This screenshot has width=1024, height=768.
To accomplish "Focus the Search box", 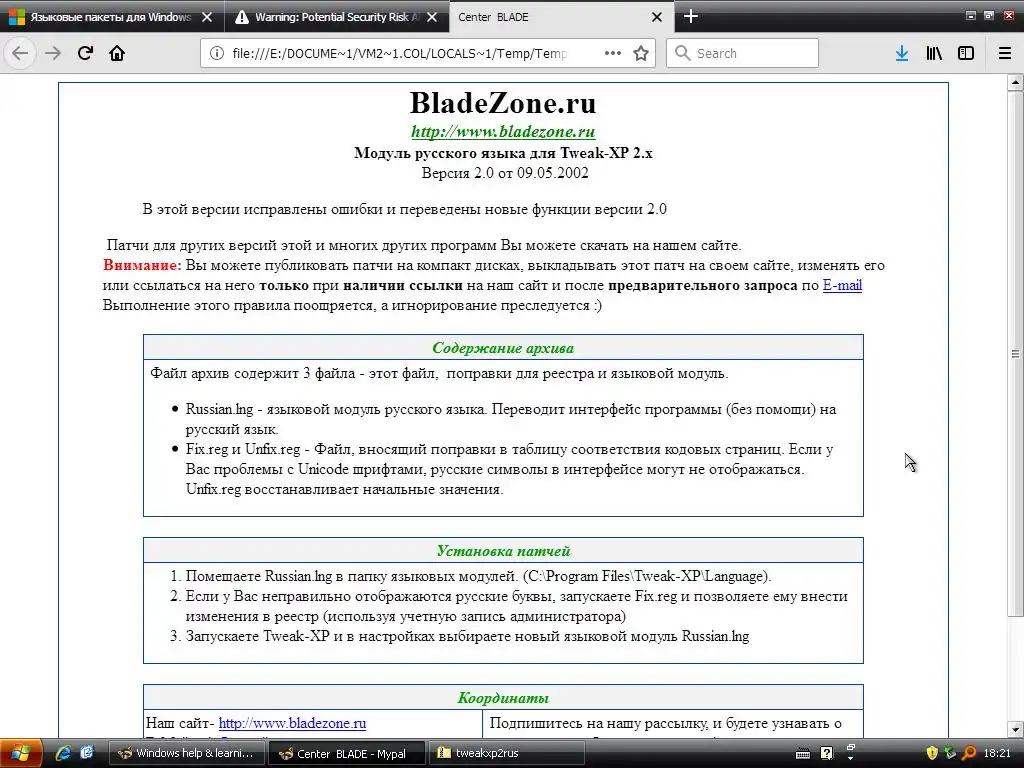I will (x=742, y=53).
